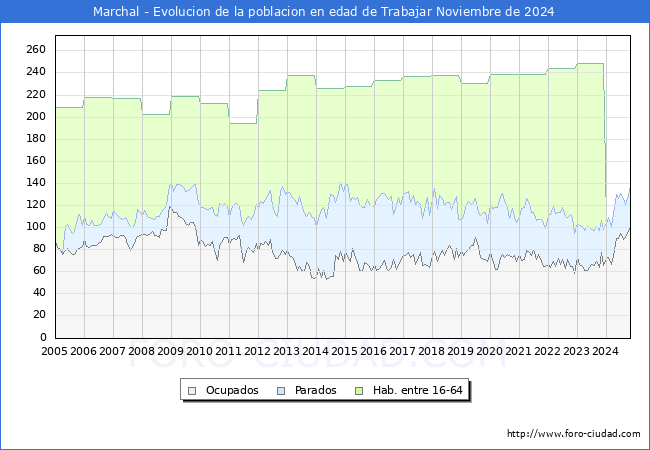Screen dimensions: 650x450
Task: Click the 180 y-axis value
Action: (36, 138)
